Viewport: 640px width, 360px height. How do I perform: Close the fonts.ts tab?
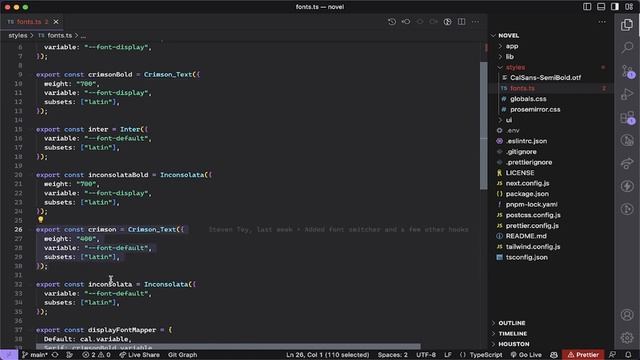point(56,22)
